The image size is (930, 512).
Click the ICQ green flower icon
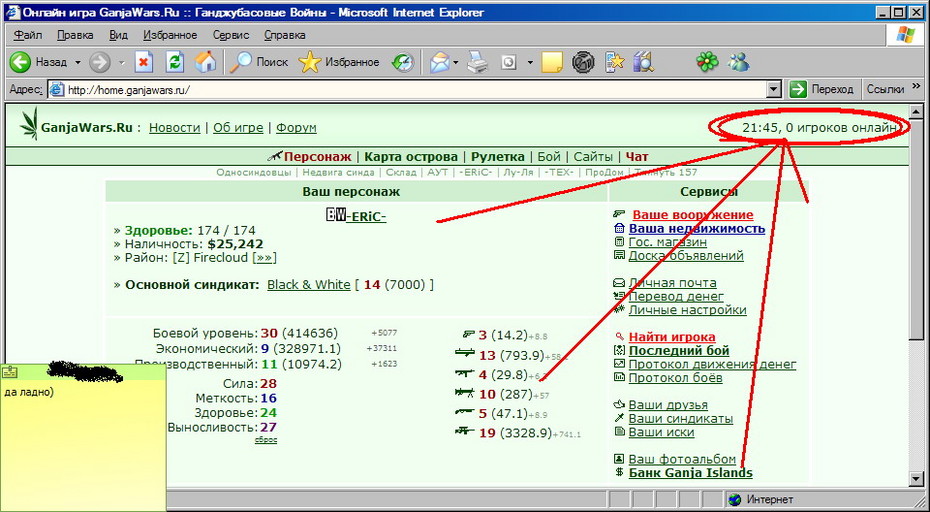click(707, 62)
